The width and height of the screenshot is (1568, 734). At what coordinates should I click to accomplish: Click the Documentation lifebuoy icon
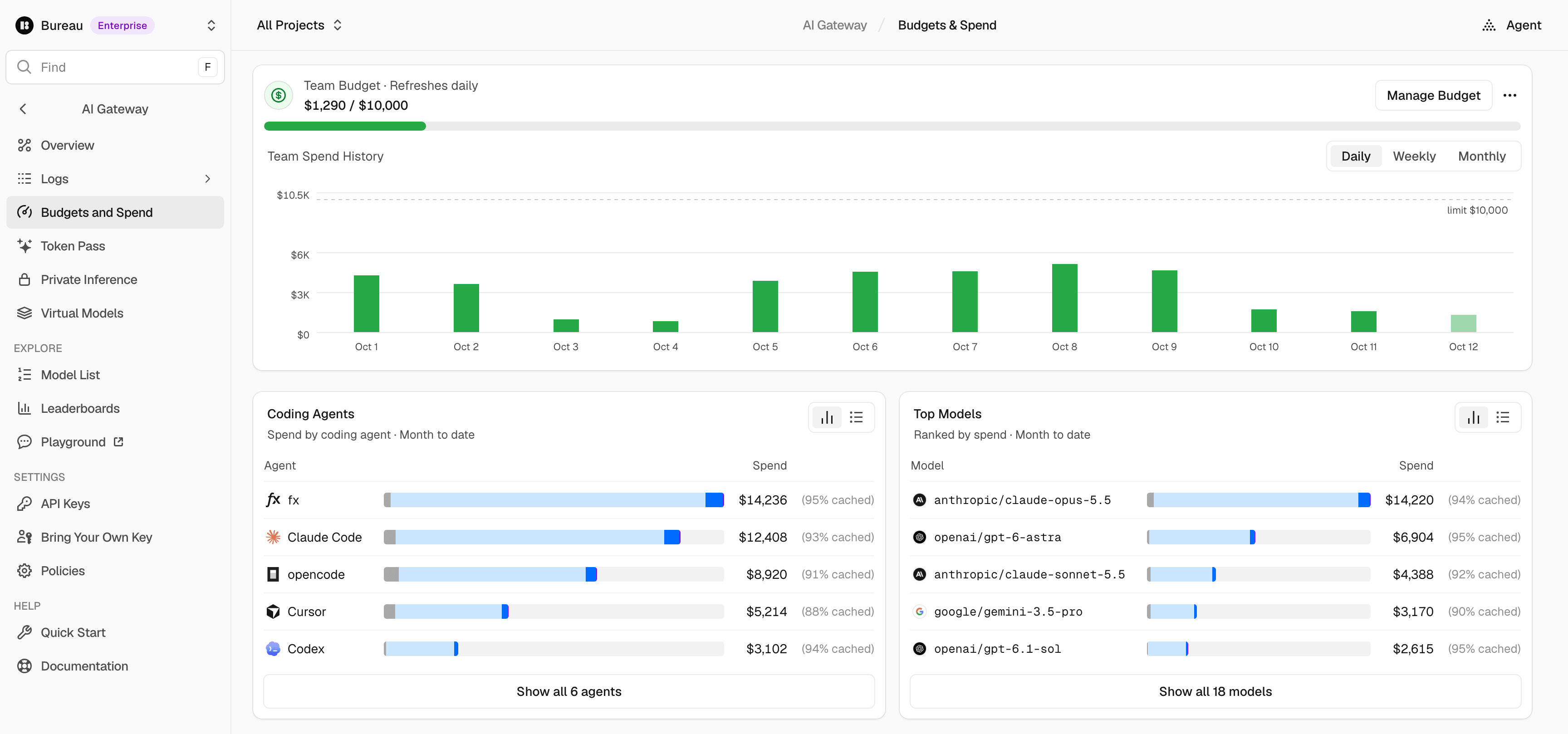coord(24,666)
